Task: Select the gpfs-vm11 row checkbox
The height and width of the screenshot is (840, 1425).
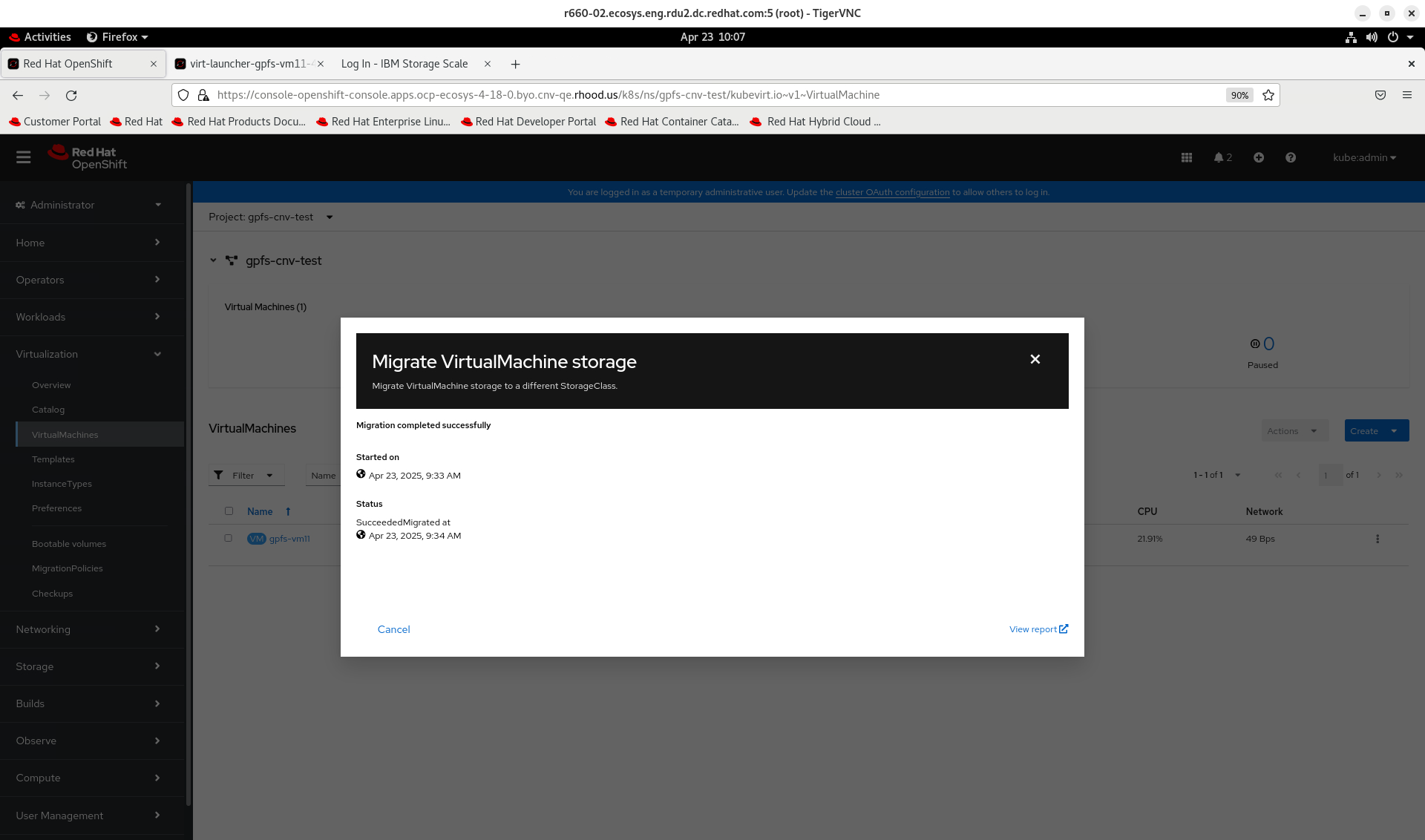Action: click(229, 539)
